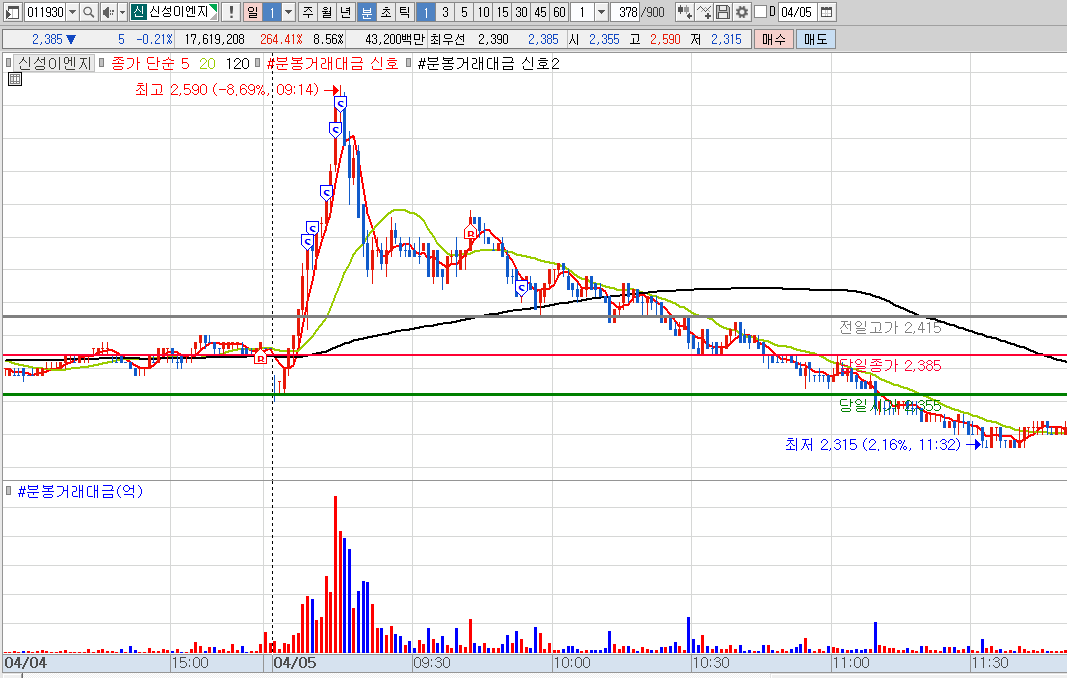Click the add candlestick chart icon
Viewport: 1067px width, 678px height.
(685, 12)
